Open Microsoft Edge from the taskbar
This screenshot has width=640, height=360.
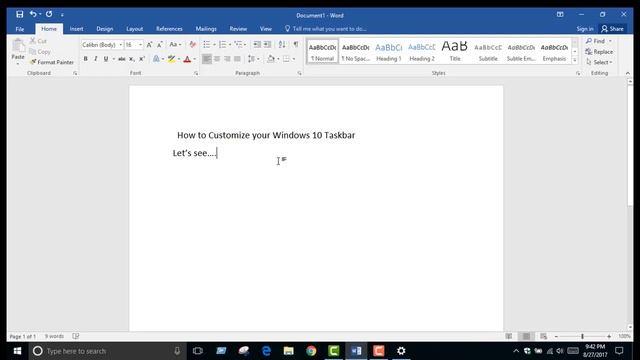[266, 351]
